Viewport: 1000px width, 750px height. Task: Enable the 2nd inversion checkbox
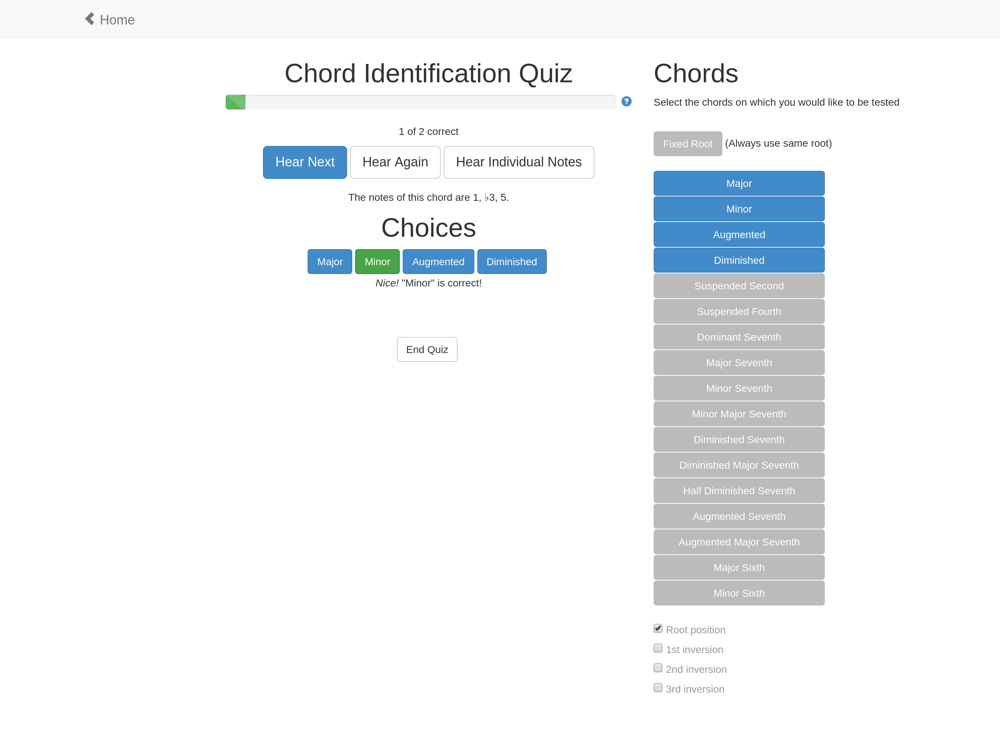pos(658,668)
